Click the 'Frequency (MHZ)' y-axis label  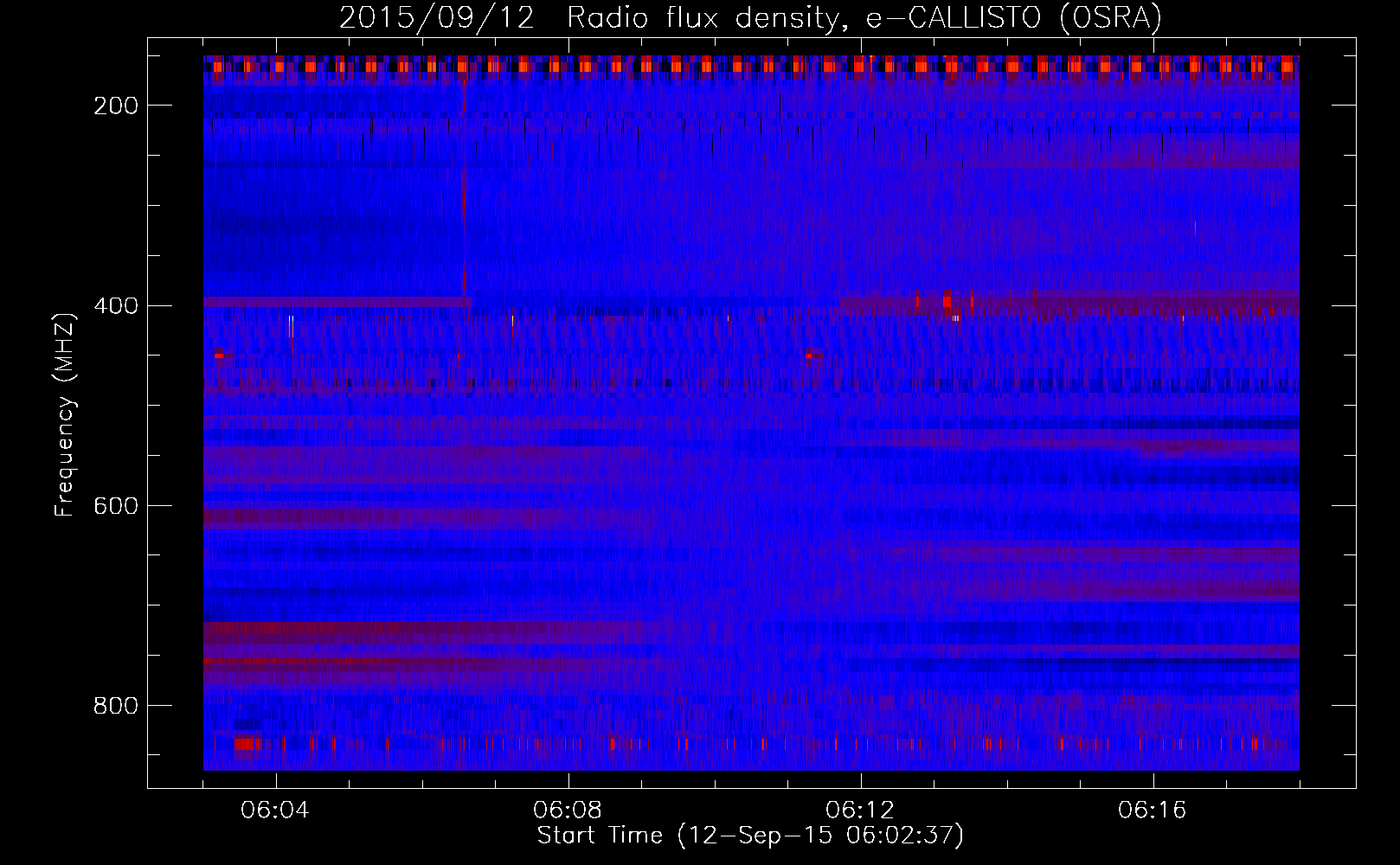point(65,414)
